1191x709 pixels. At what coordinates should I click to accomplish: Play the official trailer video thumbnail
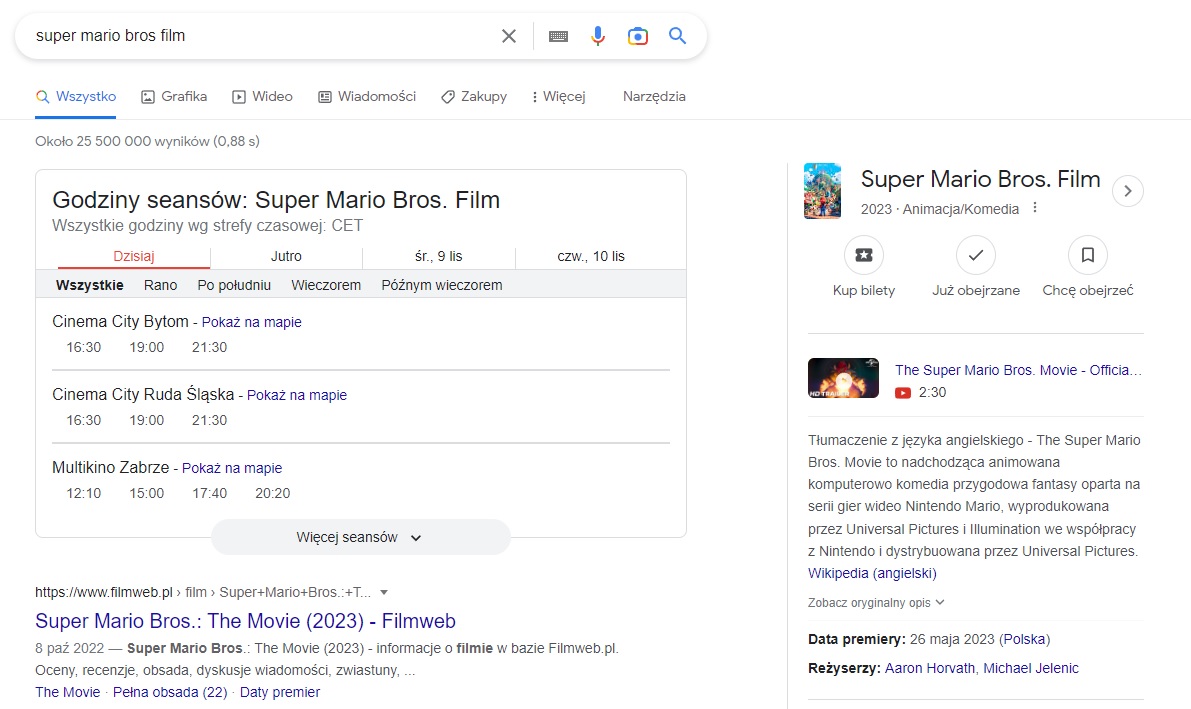point(843,378)
